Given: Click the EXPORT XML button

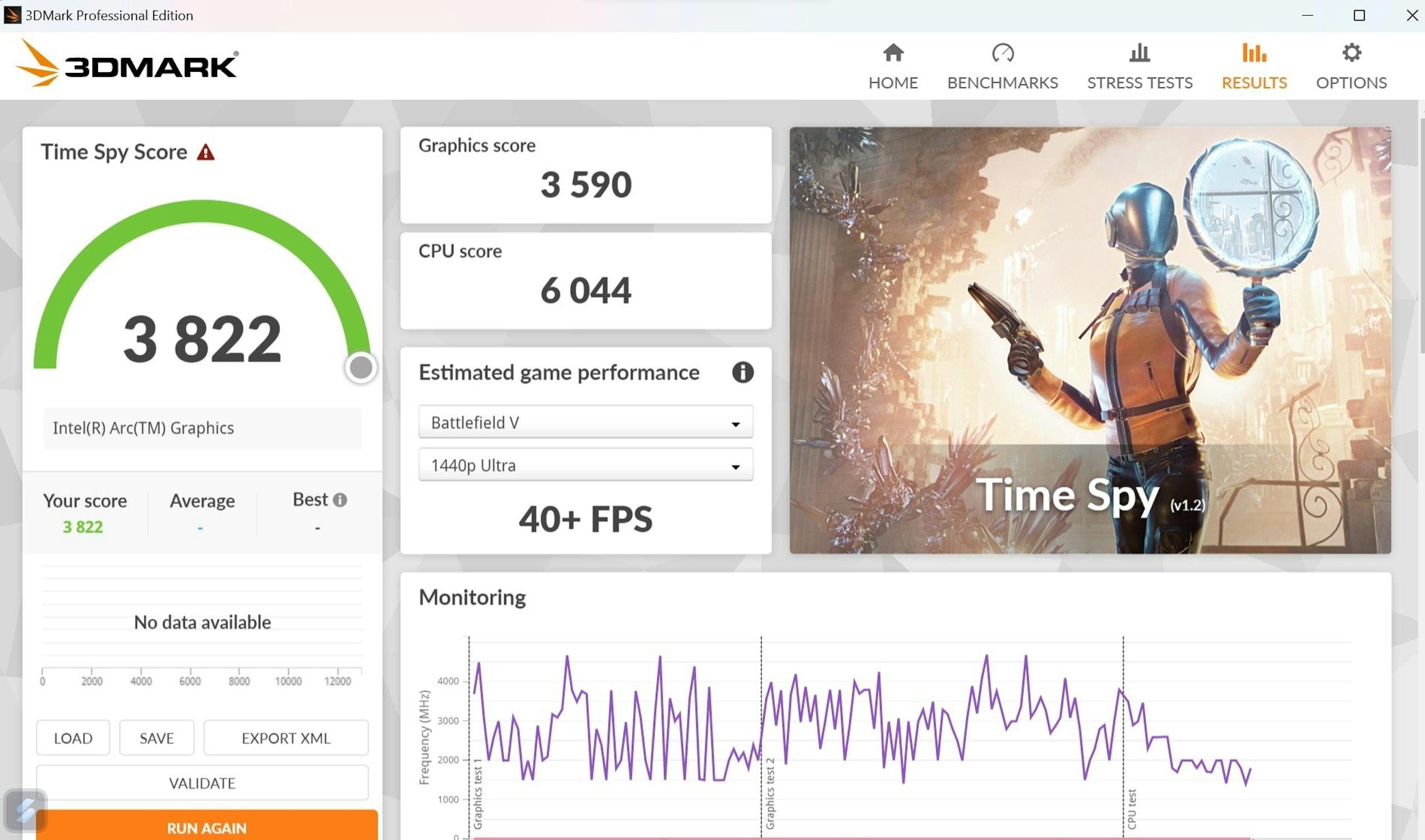Looking at the screenshot, I should tap(286, 738).
